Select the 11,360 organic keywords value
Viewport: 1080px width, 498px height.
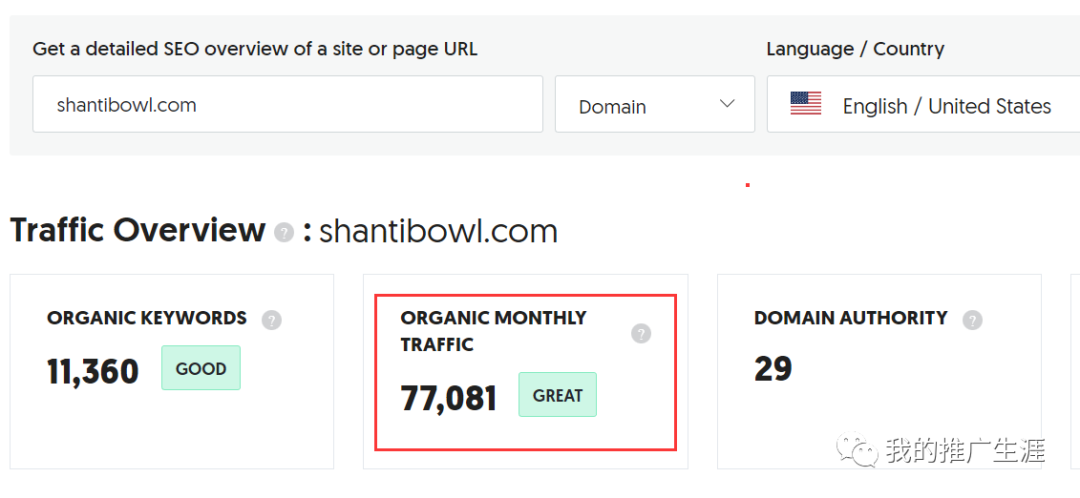tap(93, 371)
